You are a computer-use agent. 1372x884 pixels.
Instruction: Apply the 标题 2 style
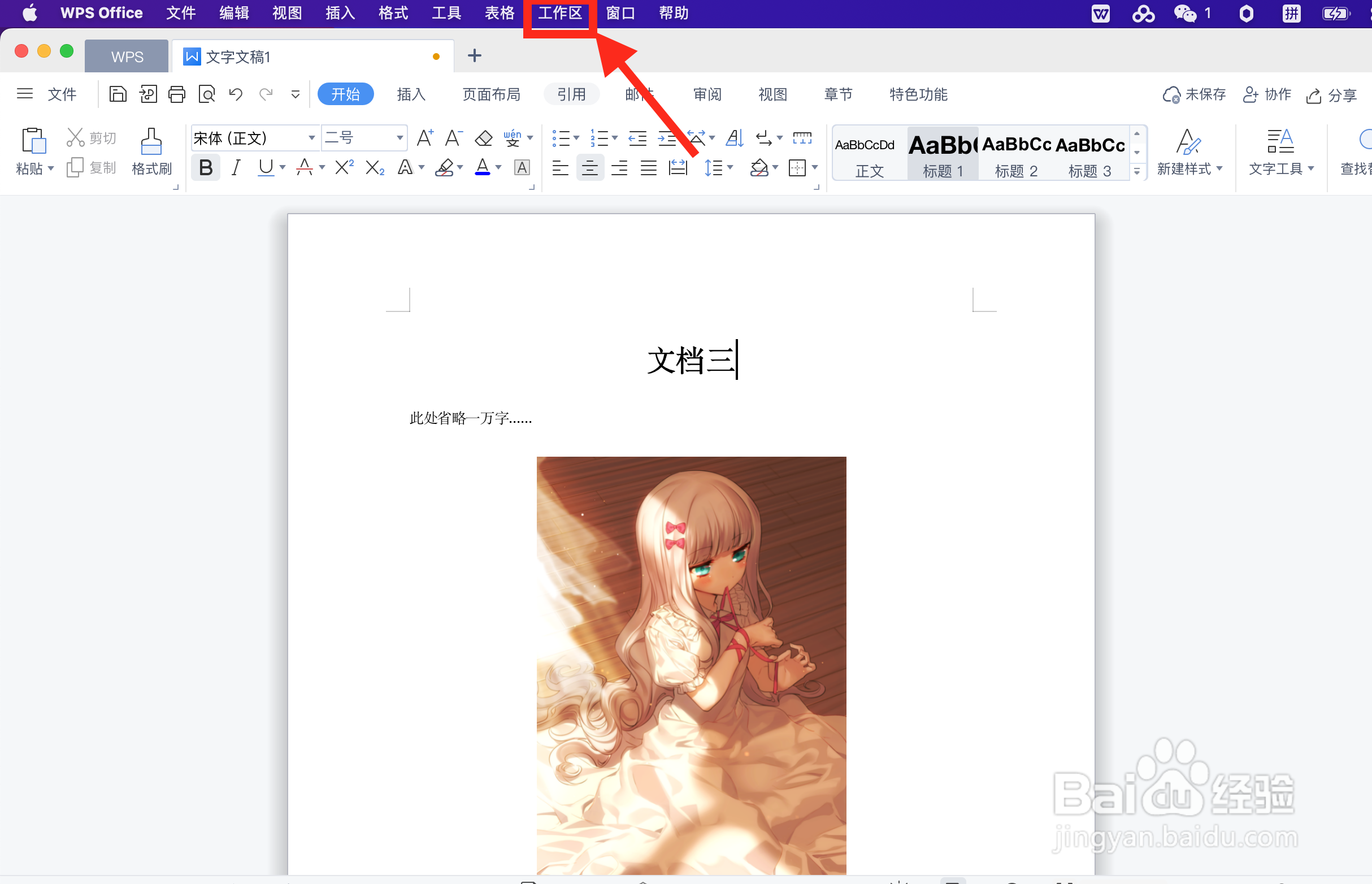click(1015, 154)
